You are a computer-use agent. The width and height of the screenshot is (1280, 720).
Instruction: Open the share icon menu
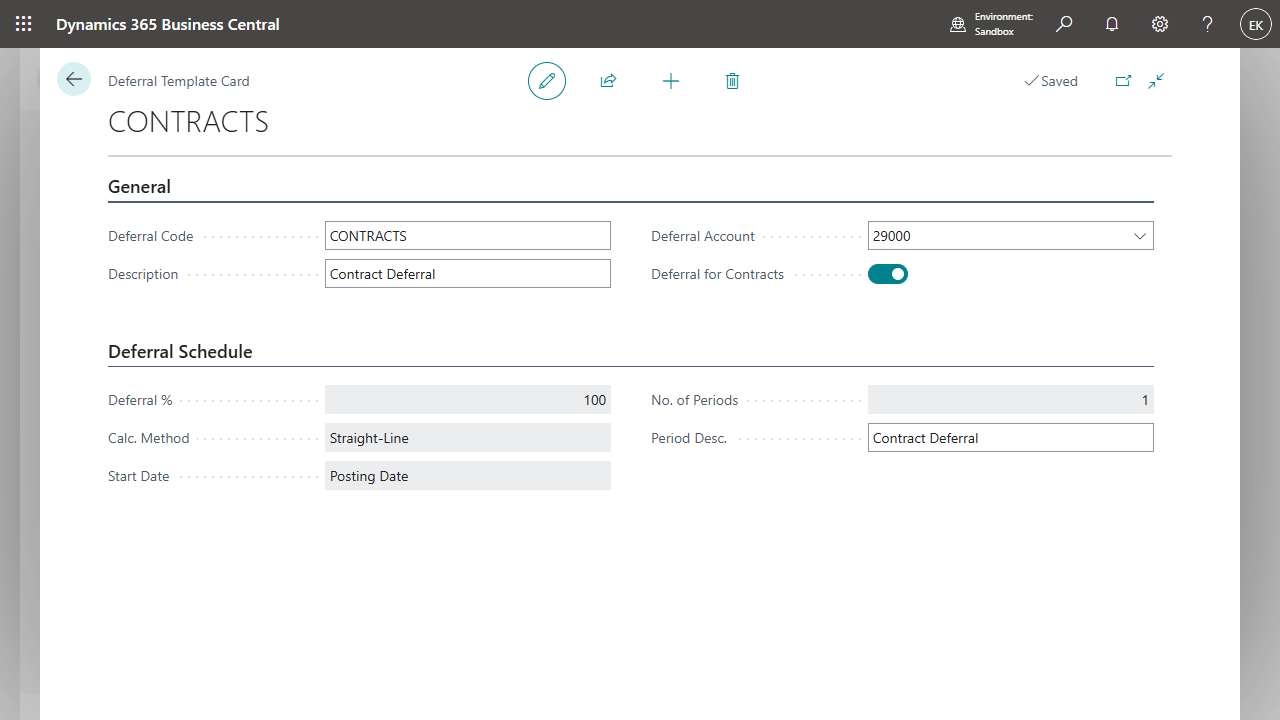(608, 81)
